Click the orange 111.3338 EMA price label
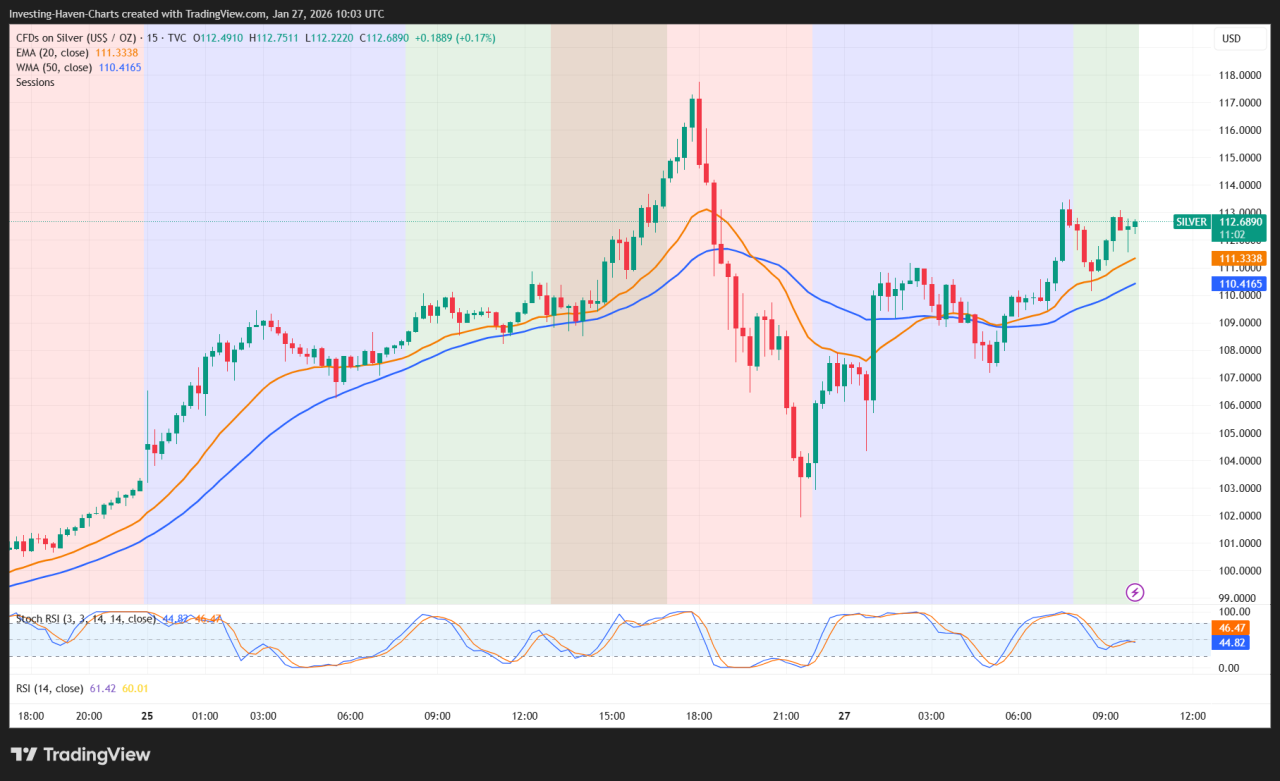This screenshot has height=781, width=1280. point(1240,258)
